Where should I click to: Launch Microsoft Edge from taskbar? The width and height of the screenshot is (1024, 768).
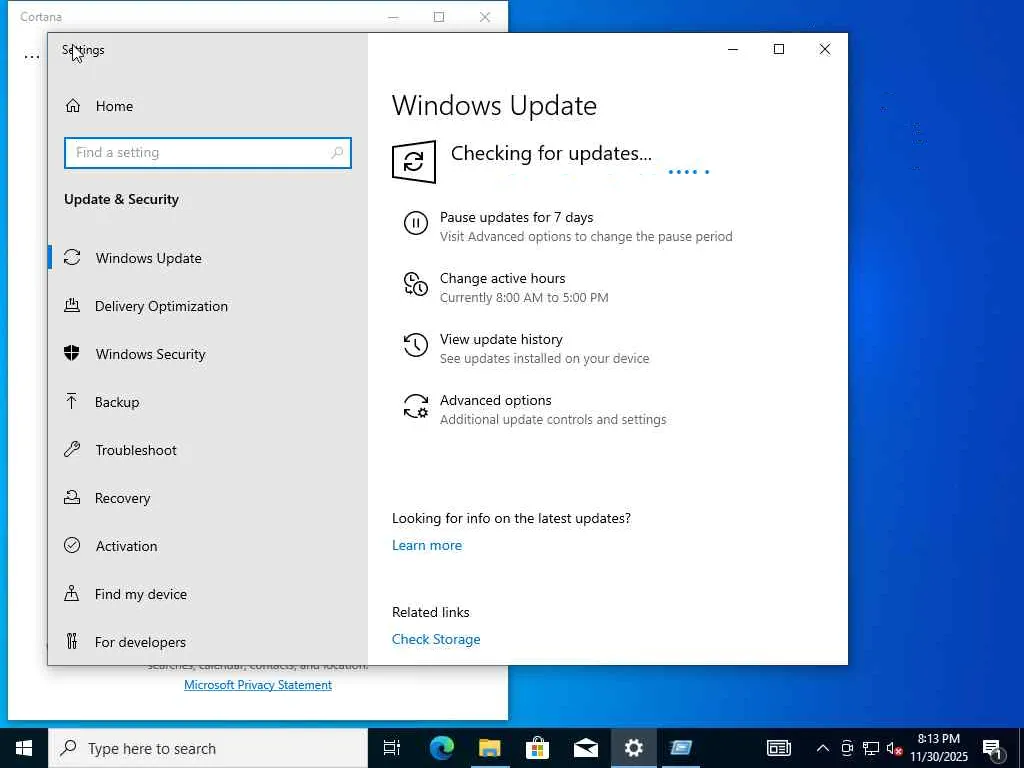tap(441, 748)
